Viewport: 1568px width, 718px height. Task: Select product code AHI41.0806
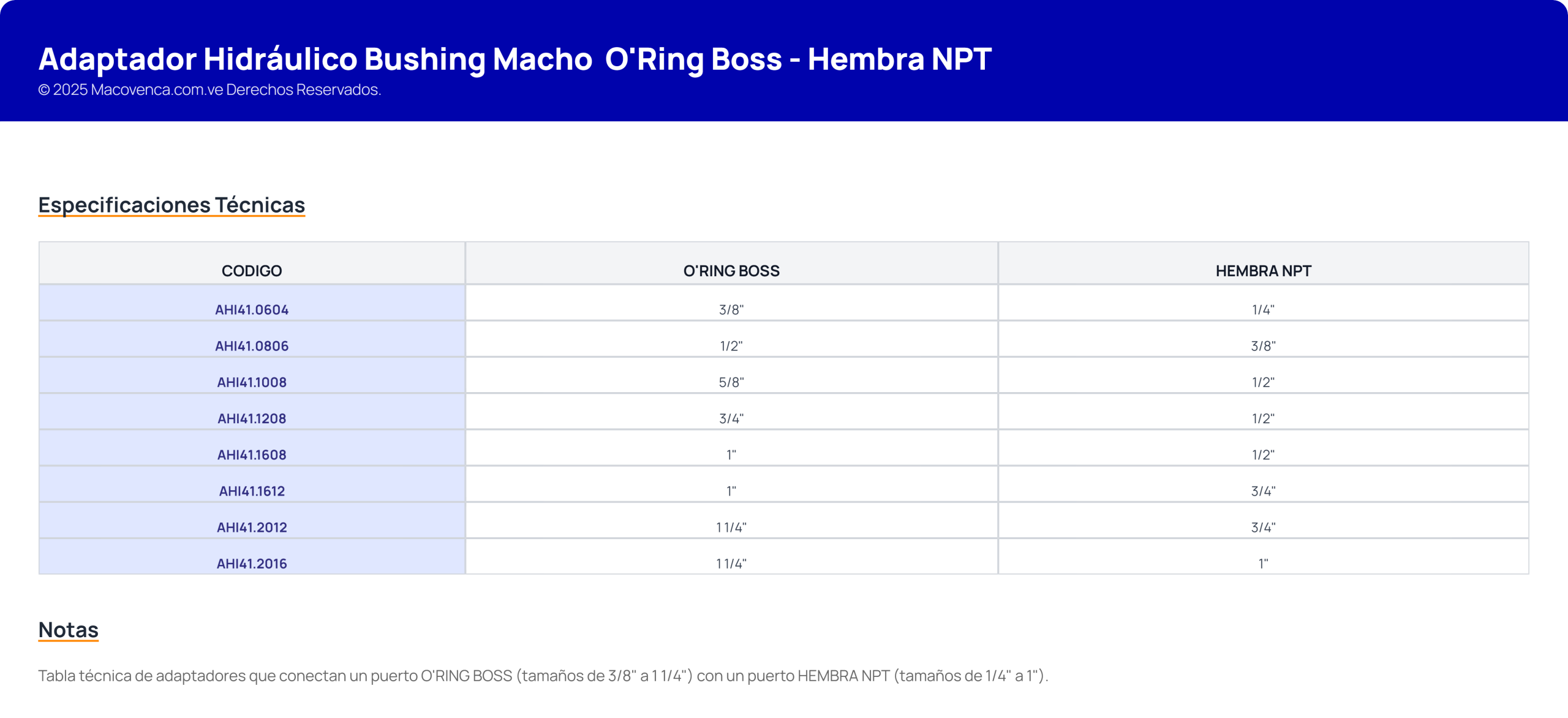point(252,346)
